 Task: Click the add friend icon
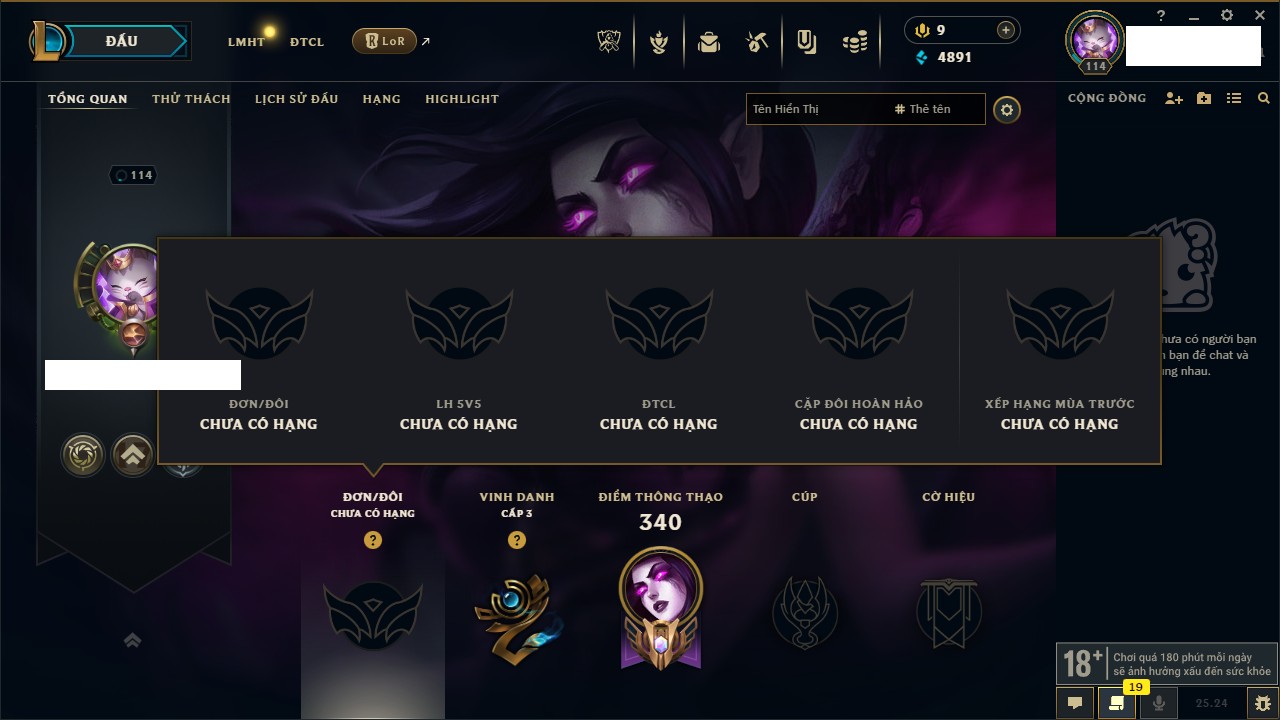click(x=1174, y=98)
